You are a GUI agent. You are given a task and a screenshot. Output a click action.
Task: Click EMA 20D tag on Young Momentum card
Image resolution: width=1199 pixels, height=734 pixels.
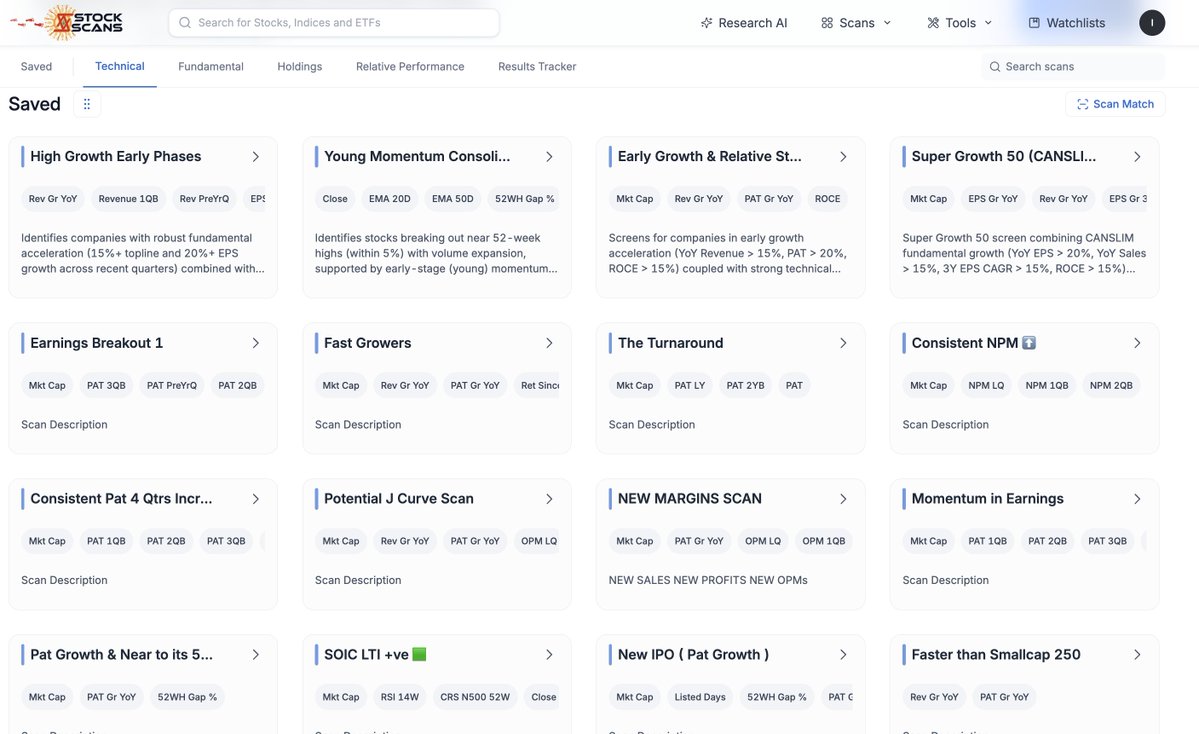click(389, 199)
